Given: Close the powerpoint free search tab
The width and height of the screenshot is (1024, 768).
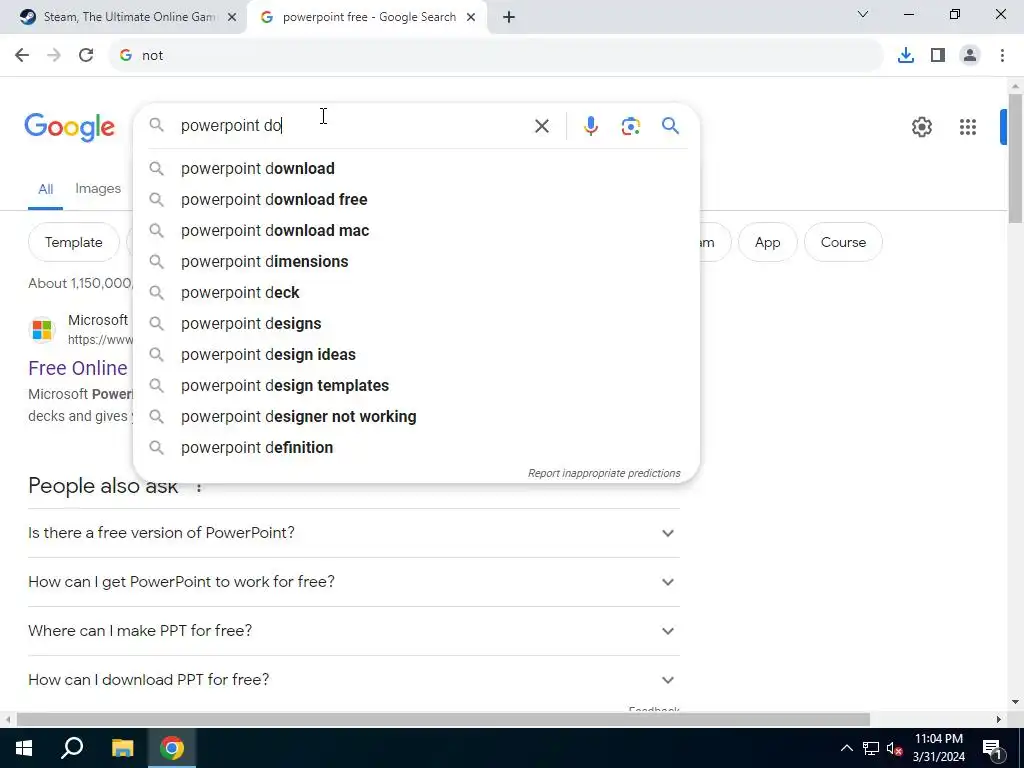Looking at the screenshot, I should click(x=471, y=17).
